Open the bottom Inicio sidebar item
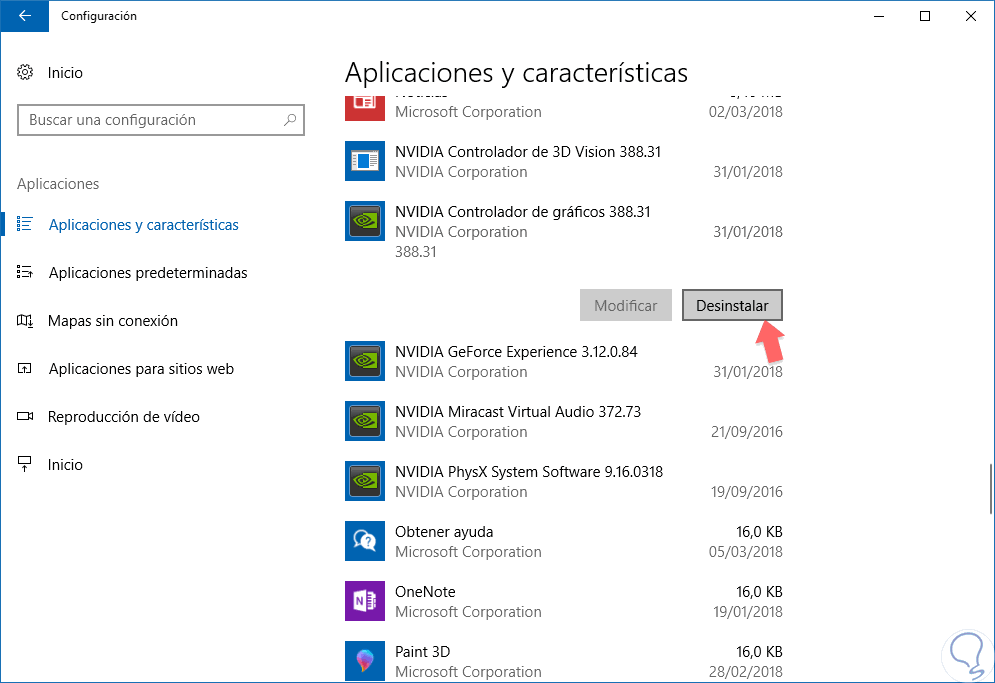Image resolution: width=995 pixels, height=683 pixels. (65, 465)
